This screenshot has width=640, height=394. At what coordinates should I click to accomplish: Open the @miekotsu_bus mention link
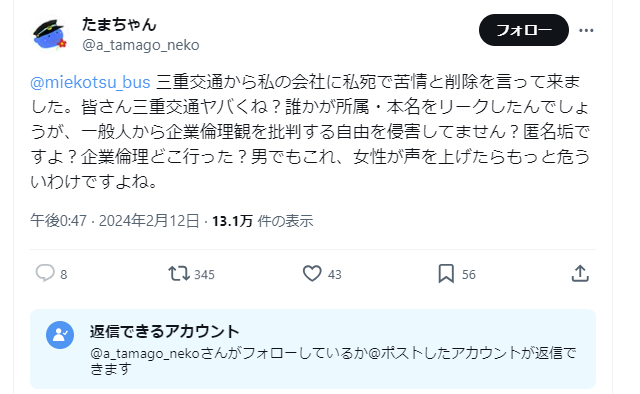(90, 82)
